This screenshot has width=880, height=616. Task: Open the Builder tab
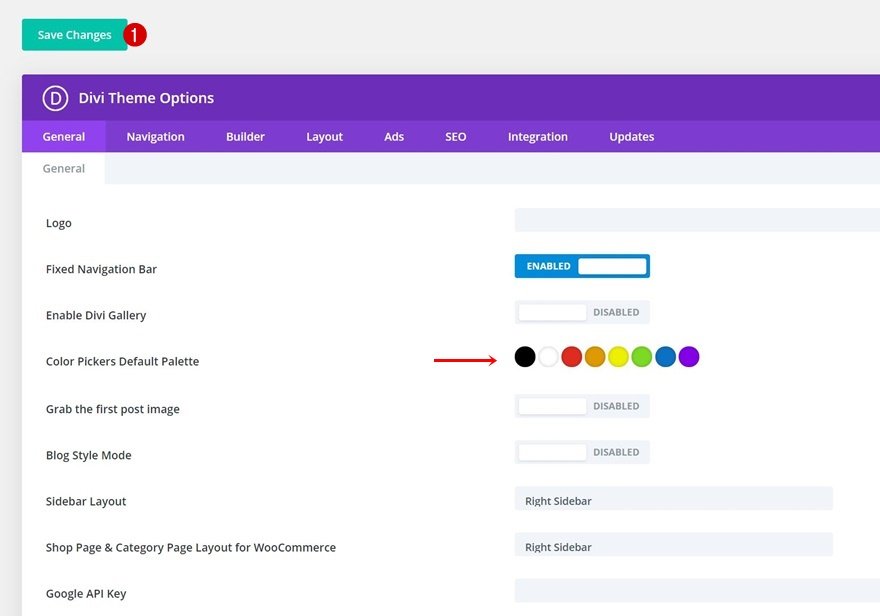pyautogui.click(x=245, y=136)
